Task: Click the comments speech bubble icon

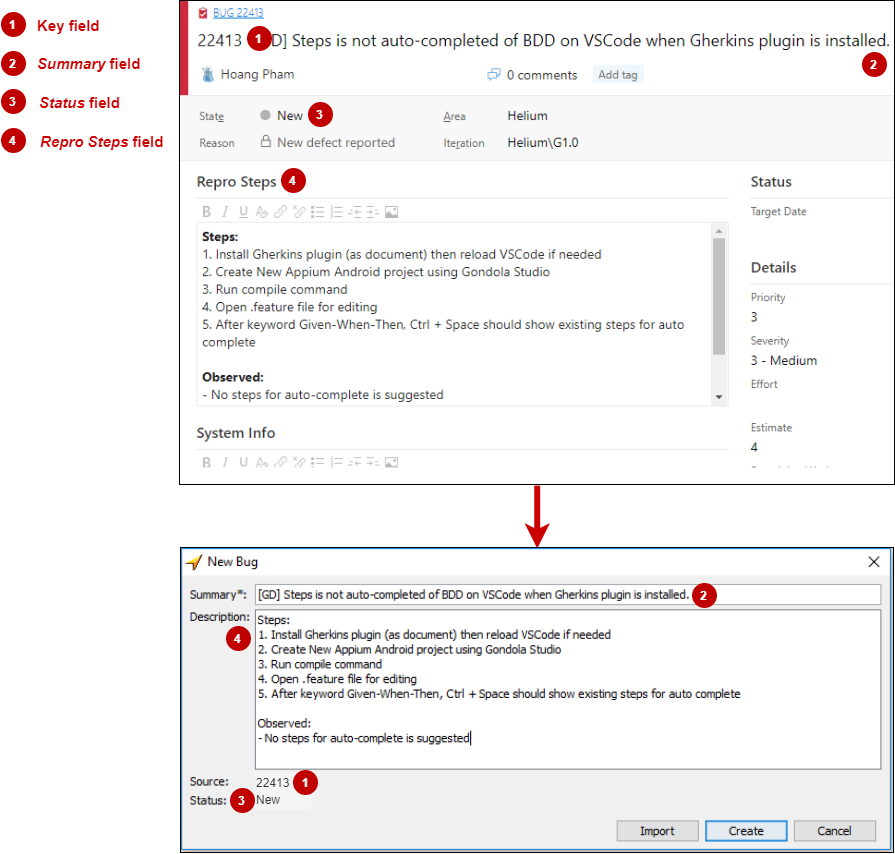Action: [x=493, y=75]
